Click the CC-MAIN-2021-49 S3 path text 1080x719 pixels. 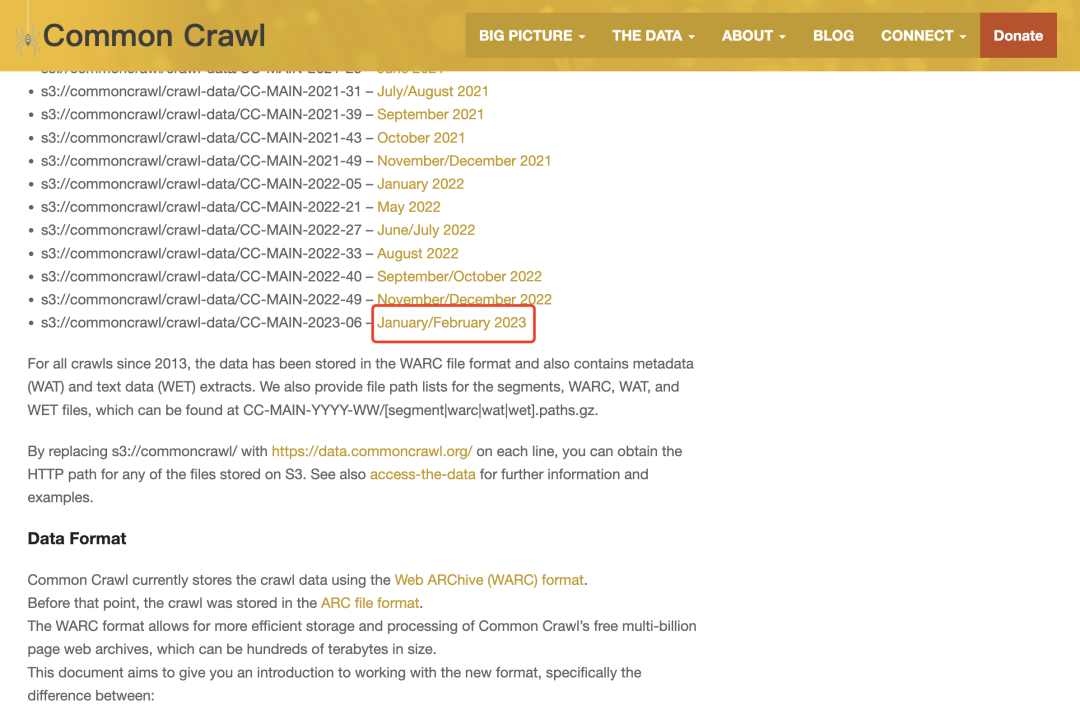pyautogui.click(x=201, y=161)
